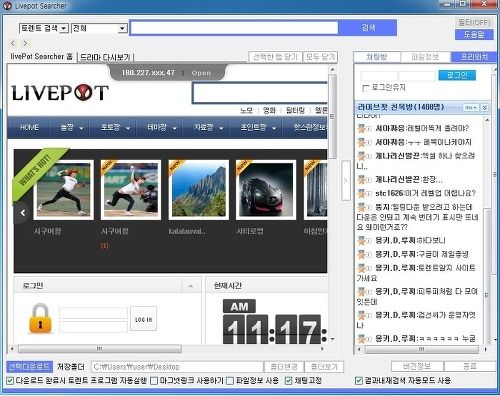The width and height of the screenshot is (500, 396).
Task: Check the 로그인유지 checkbox
Action: tap(366, 88)
